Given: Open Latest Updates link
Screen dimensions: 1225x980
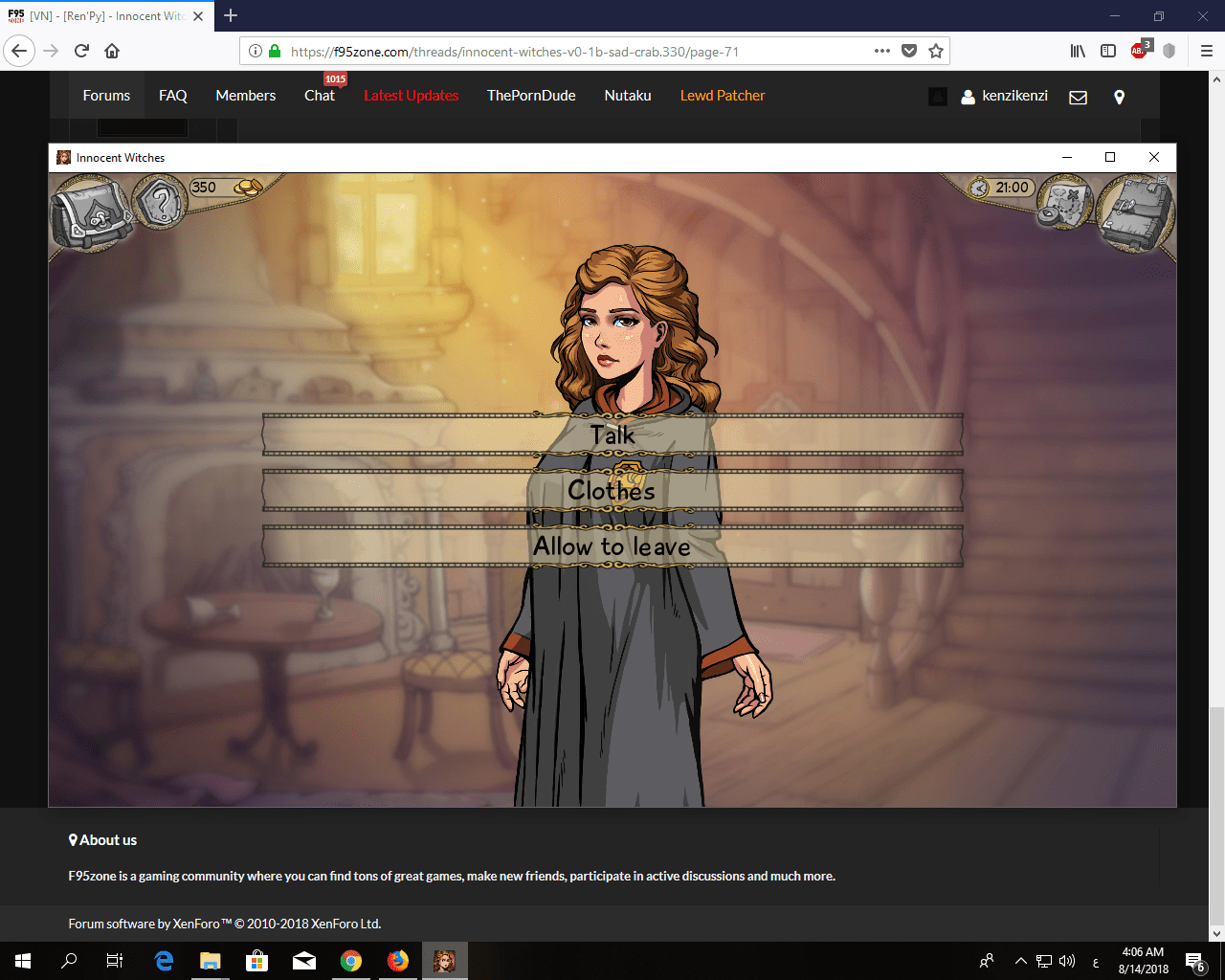Looking at the screenshot, I should 412,96.
